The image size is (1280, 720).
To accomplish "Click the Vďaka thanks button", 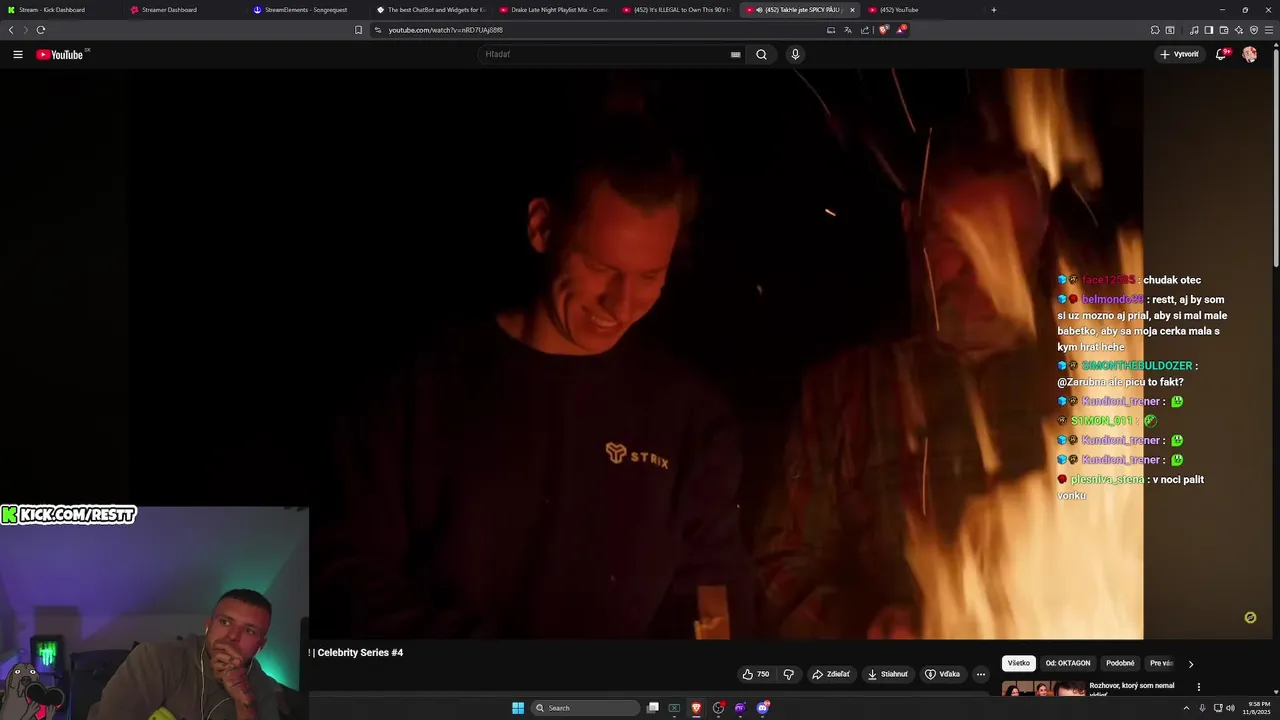I will tap(942, 674).
